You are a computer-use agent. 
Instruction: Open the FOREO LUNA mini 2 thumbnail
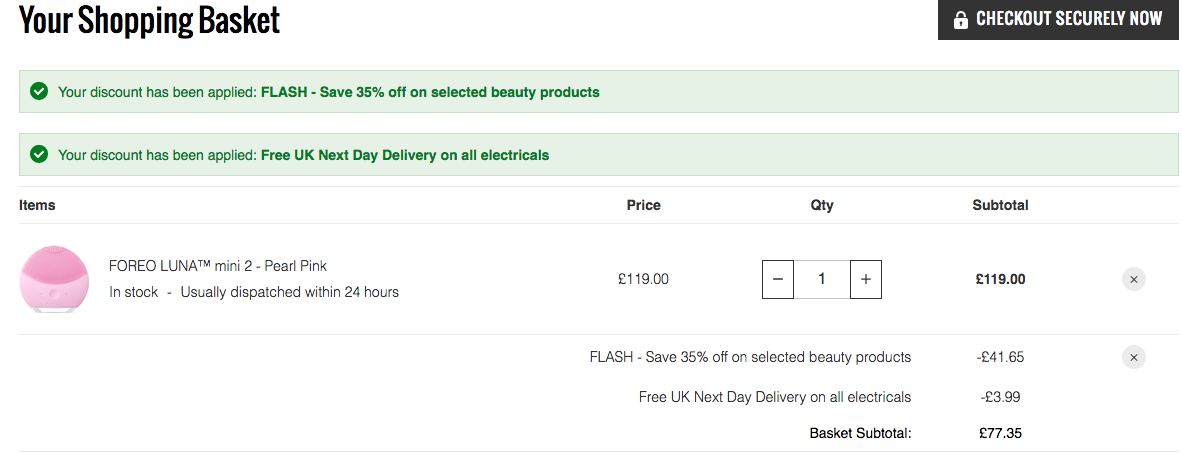point(48,279)
